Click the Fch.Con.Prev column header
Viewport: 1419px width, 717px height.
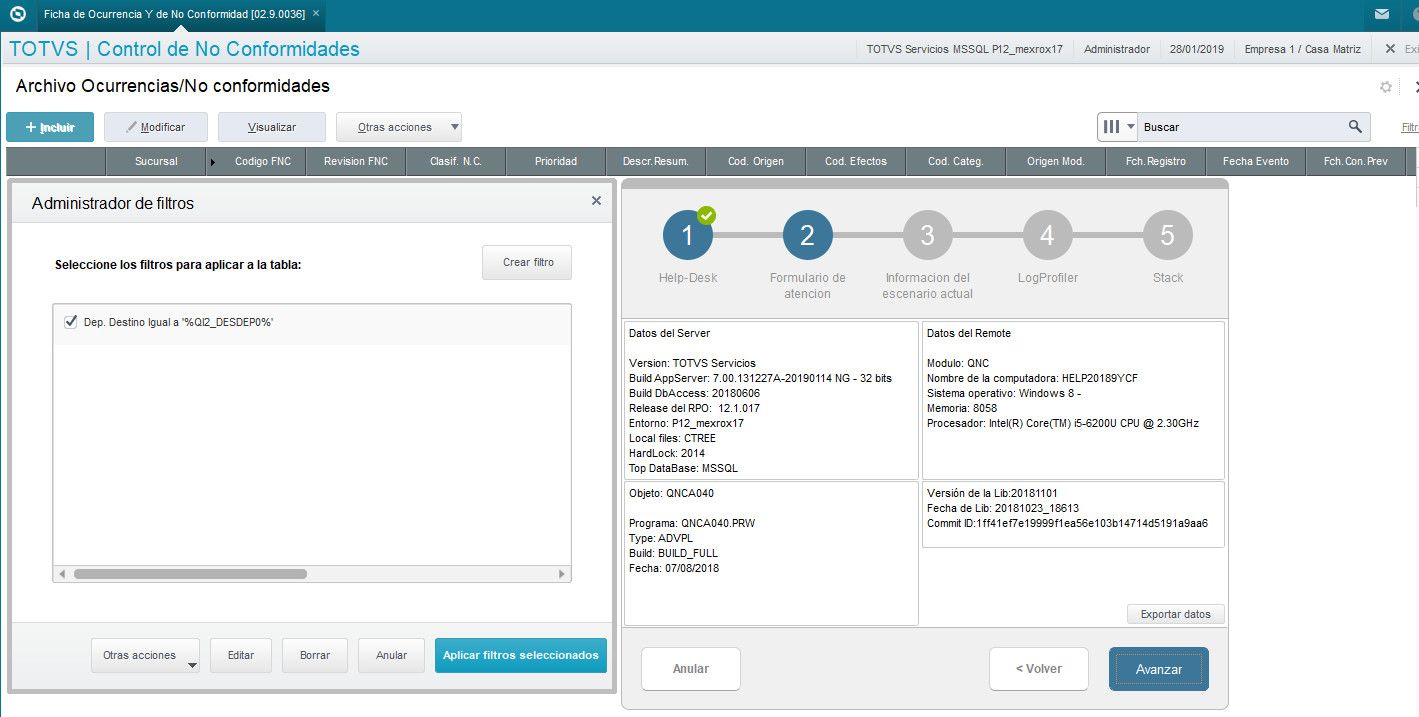(1356, 161)
